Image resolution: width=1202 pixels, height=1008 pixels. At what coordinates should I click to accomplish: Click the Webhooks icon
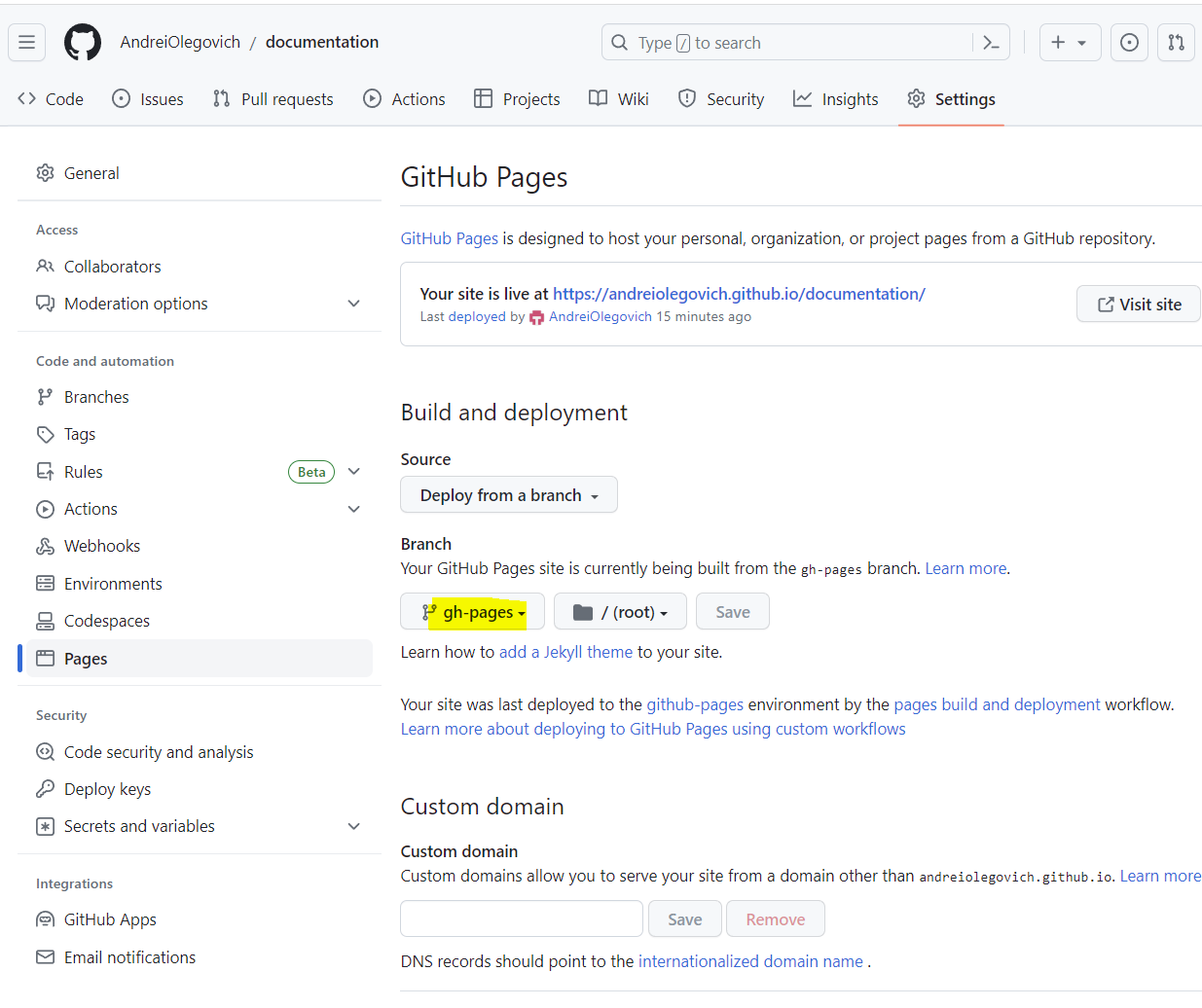pos(45,546)
